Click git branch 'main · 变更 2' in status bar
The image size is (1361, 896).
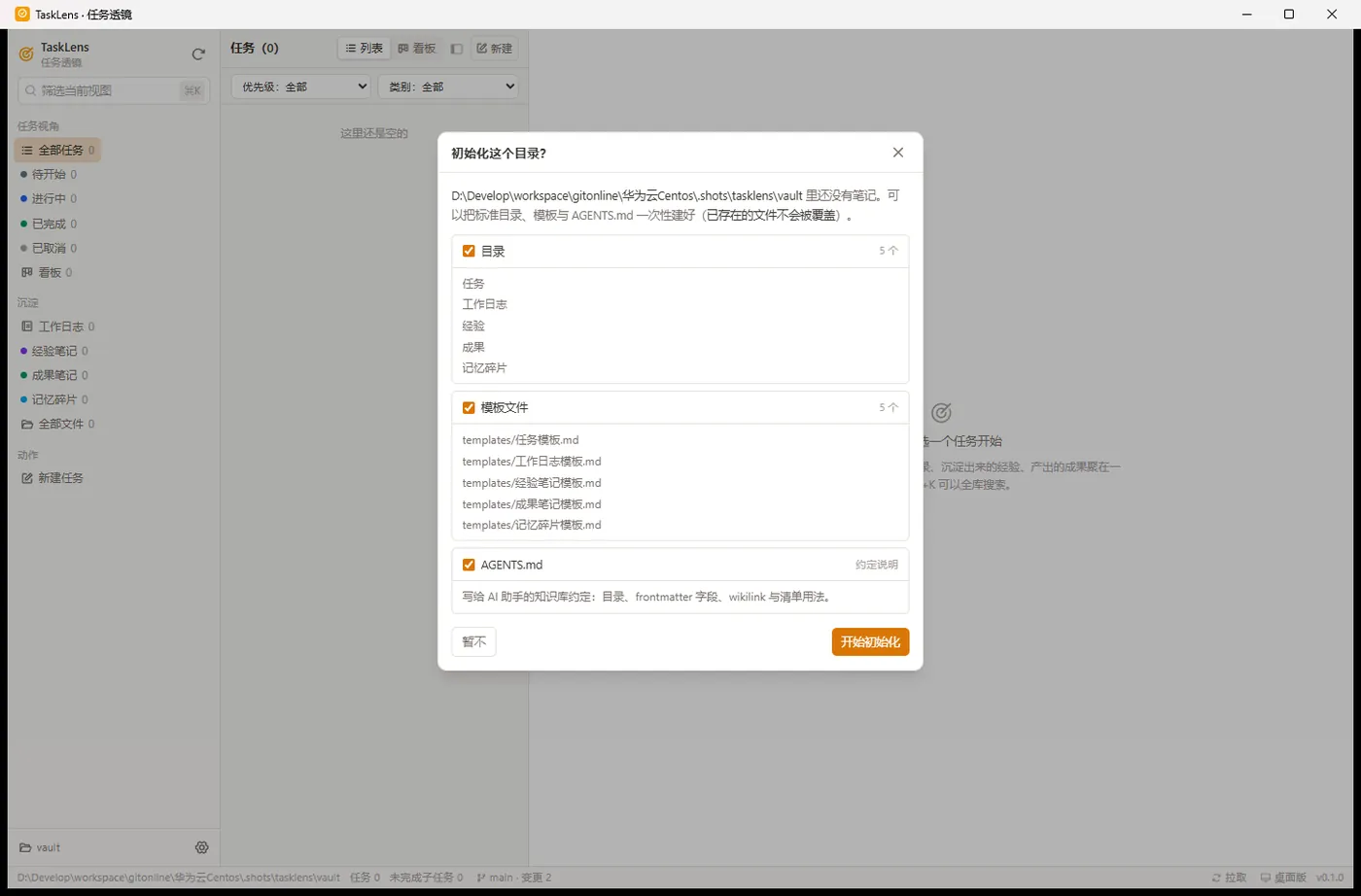point(513,878)
